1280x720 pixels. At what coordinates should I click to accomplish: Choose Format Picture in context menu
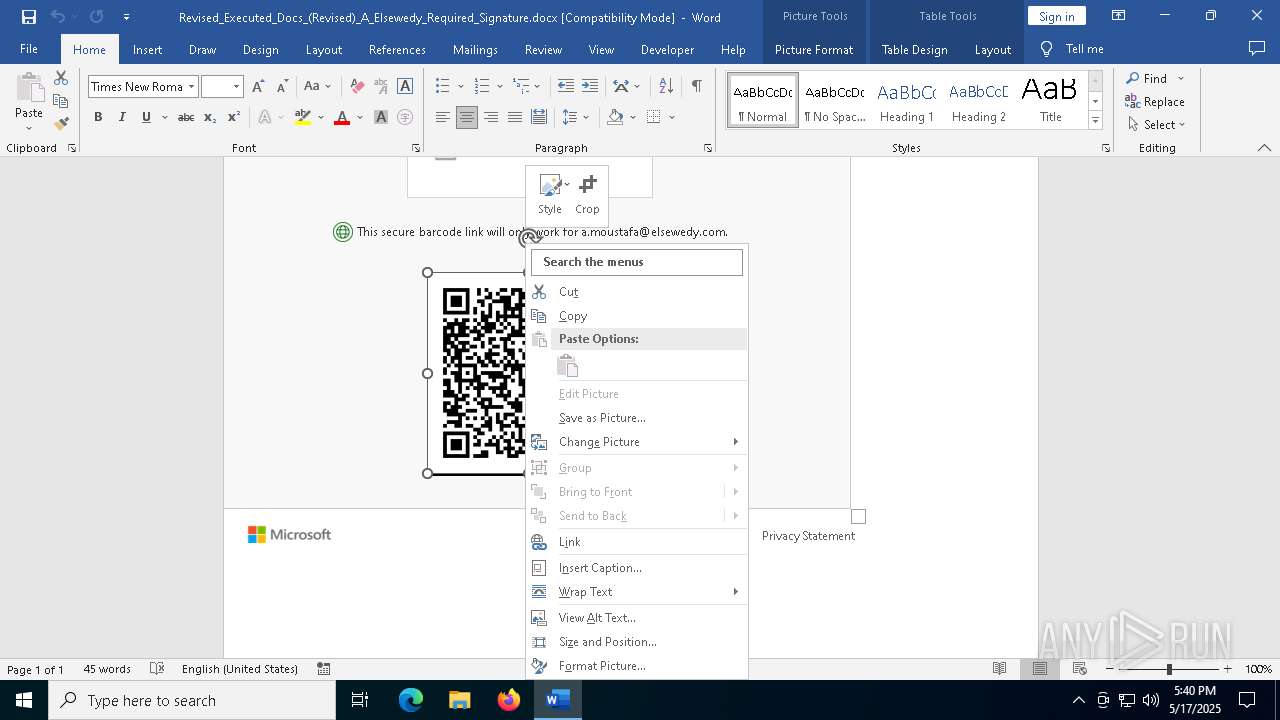[x=638, y=666]
